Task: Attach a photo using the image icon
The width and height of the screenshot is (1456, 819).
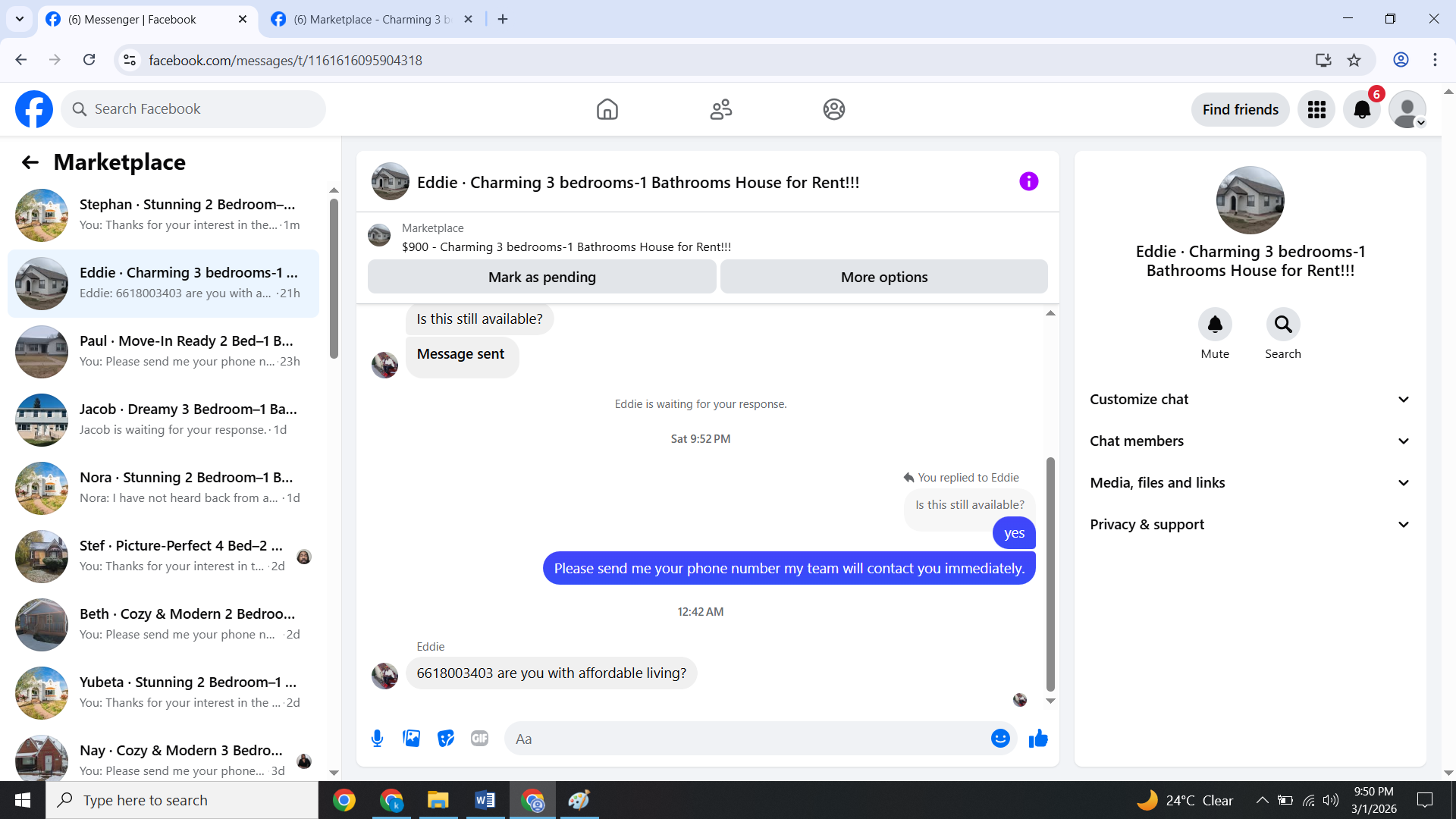Action: coord(411,739)
